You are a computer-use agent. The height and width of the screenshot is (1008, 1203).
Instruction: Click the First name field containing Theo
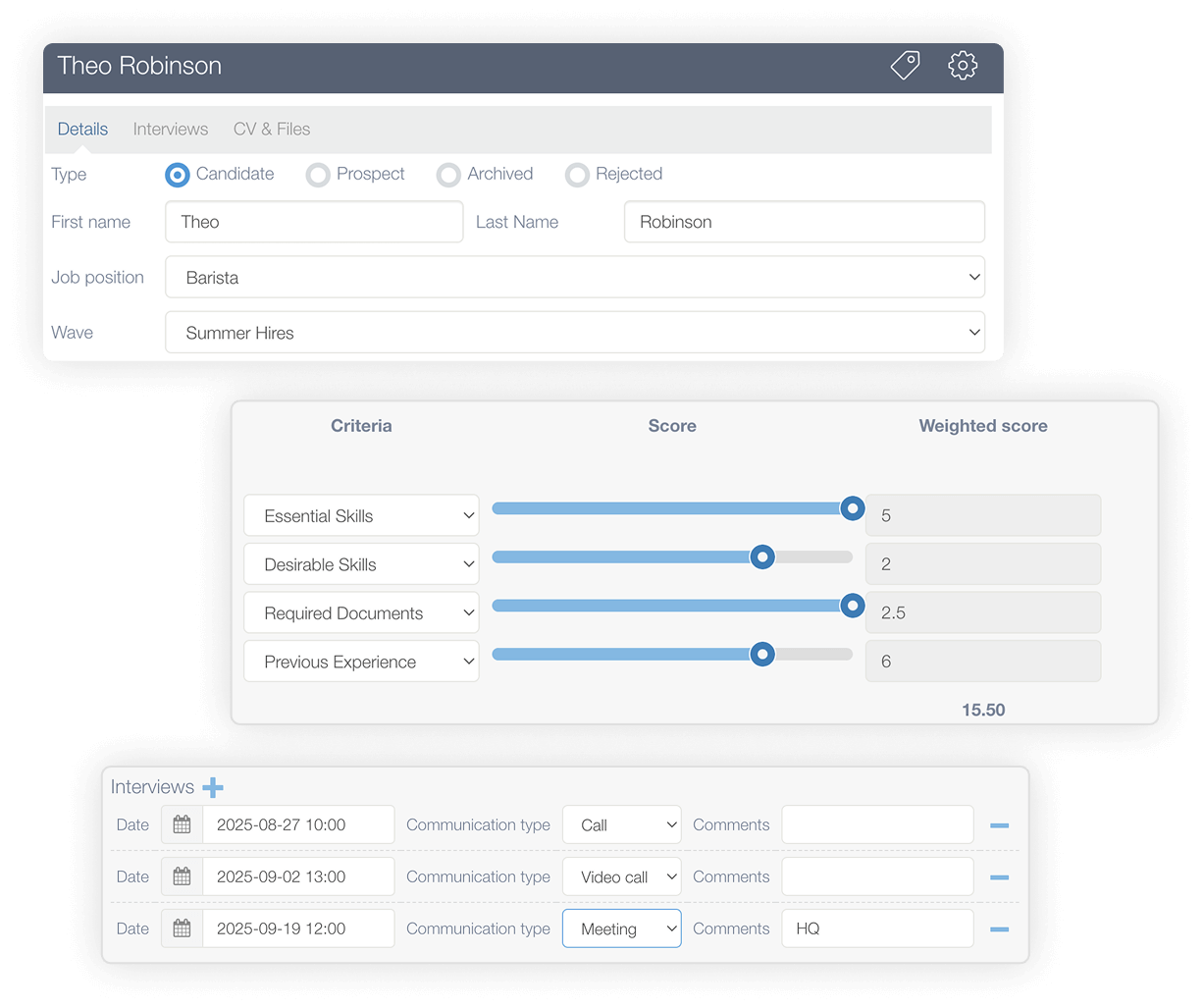pyautogui.click(x=314, y=222)
